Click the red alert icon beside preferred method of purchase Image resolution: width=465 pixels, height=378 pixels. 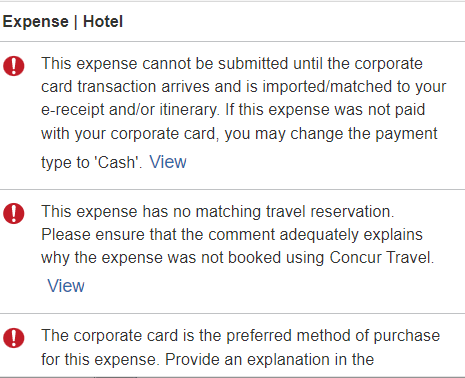pyautogui.click(x=14, y=338)
